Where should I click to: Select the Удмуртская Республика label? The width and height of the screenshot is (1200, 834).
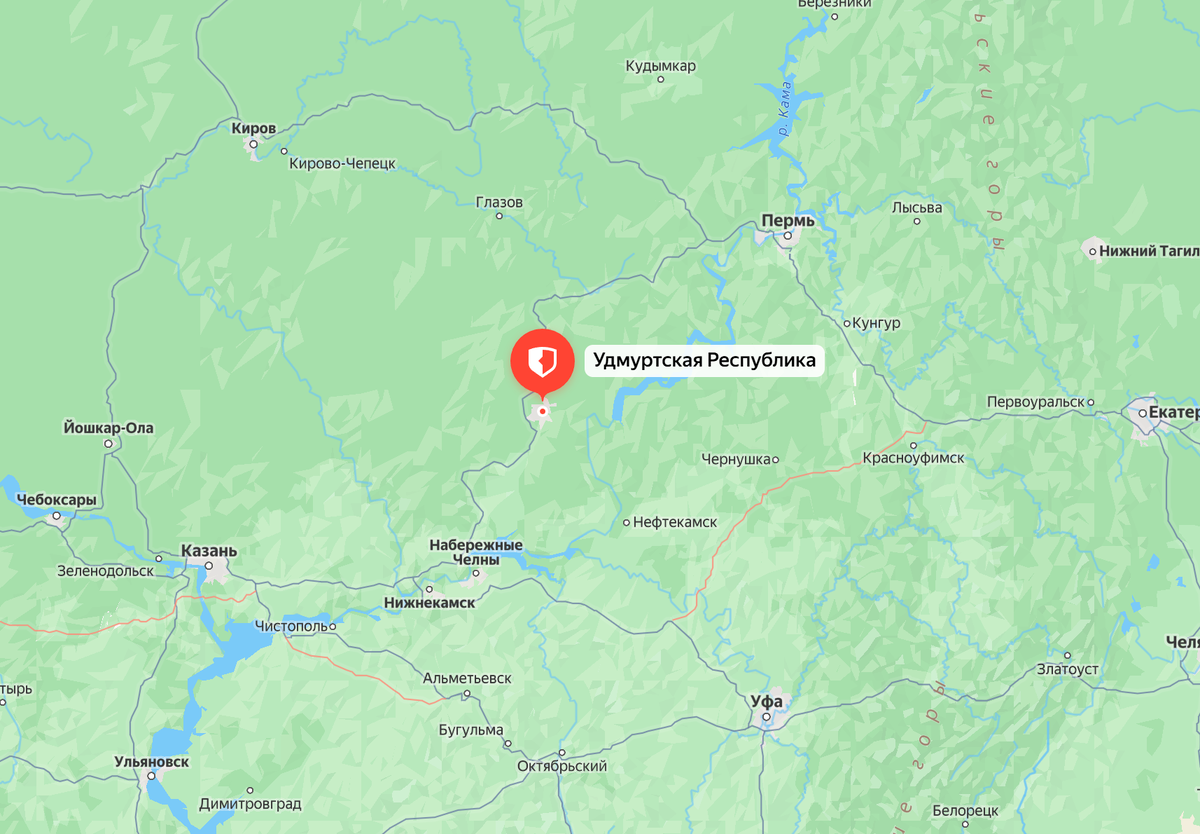704,360
